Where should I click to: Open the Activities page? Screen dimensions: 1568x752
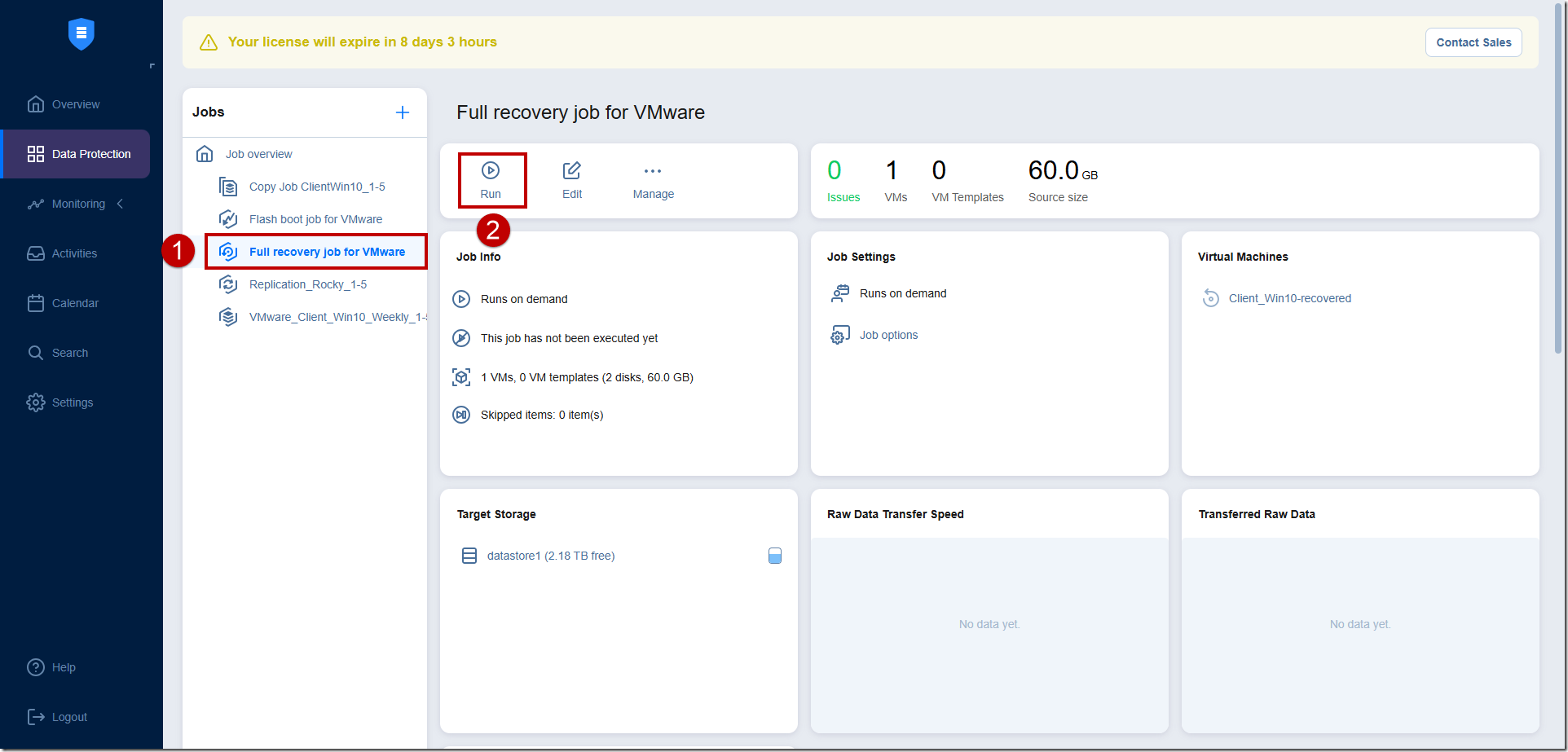[75, 253]
